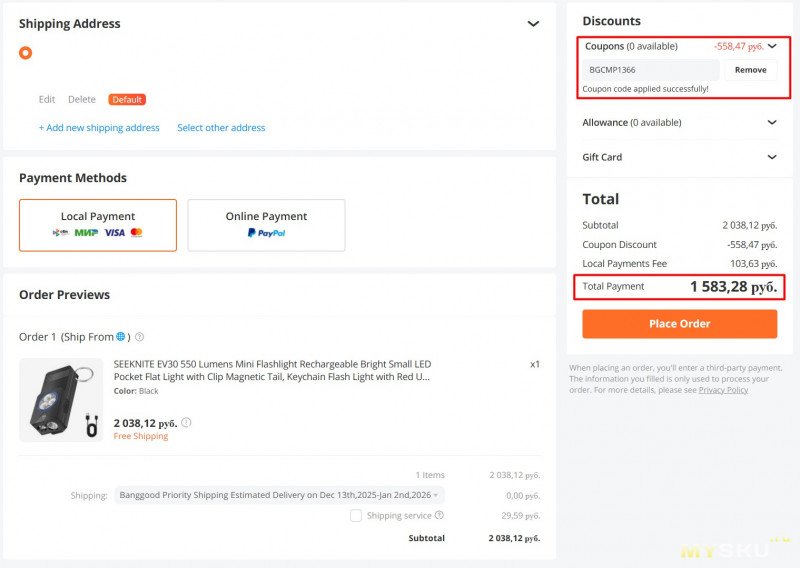The image size is (800, 568).
Task: Click the coupon code input field
Action: pos(650,70)
